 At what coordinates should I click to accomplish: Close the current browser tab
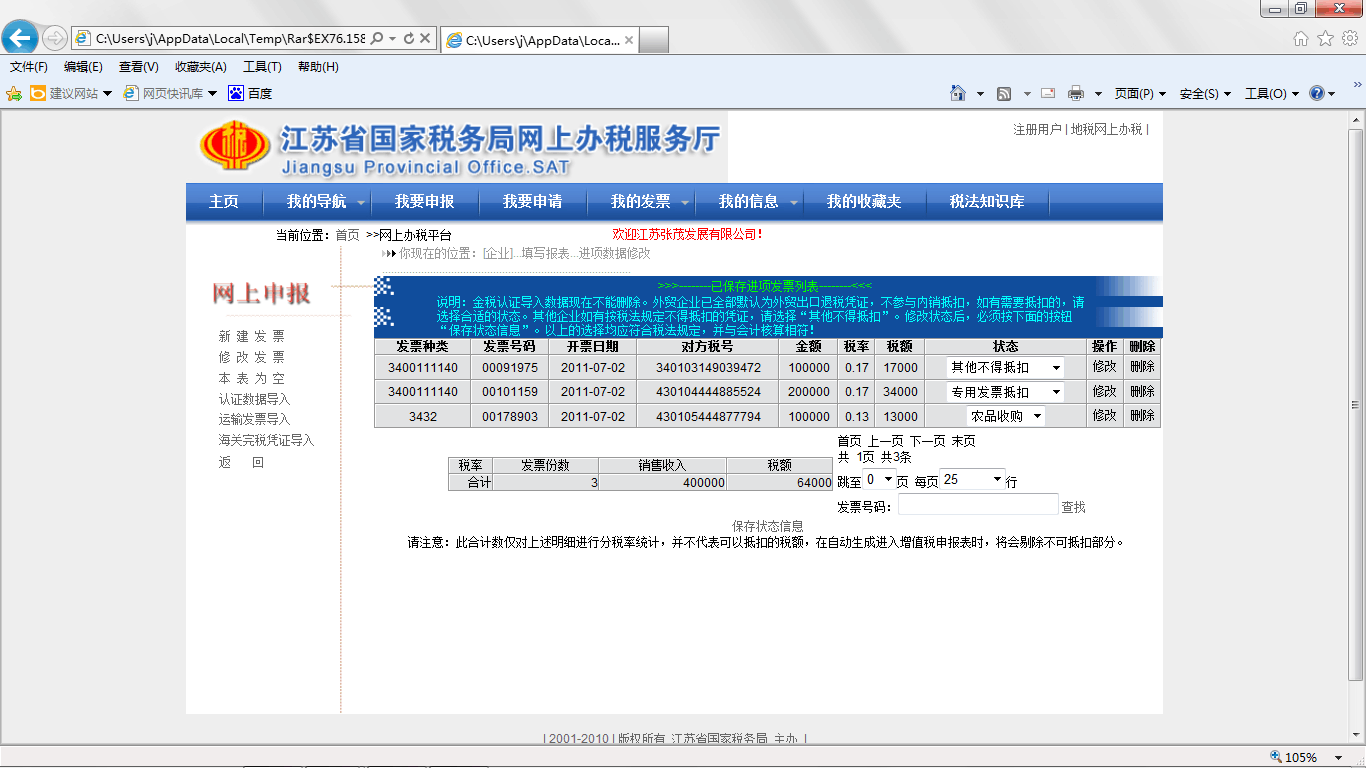[x=629, y=40]
